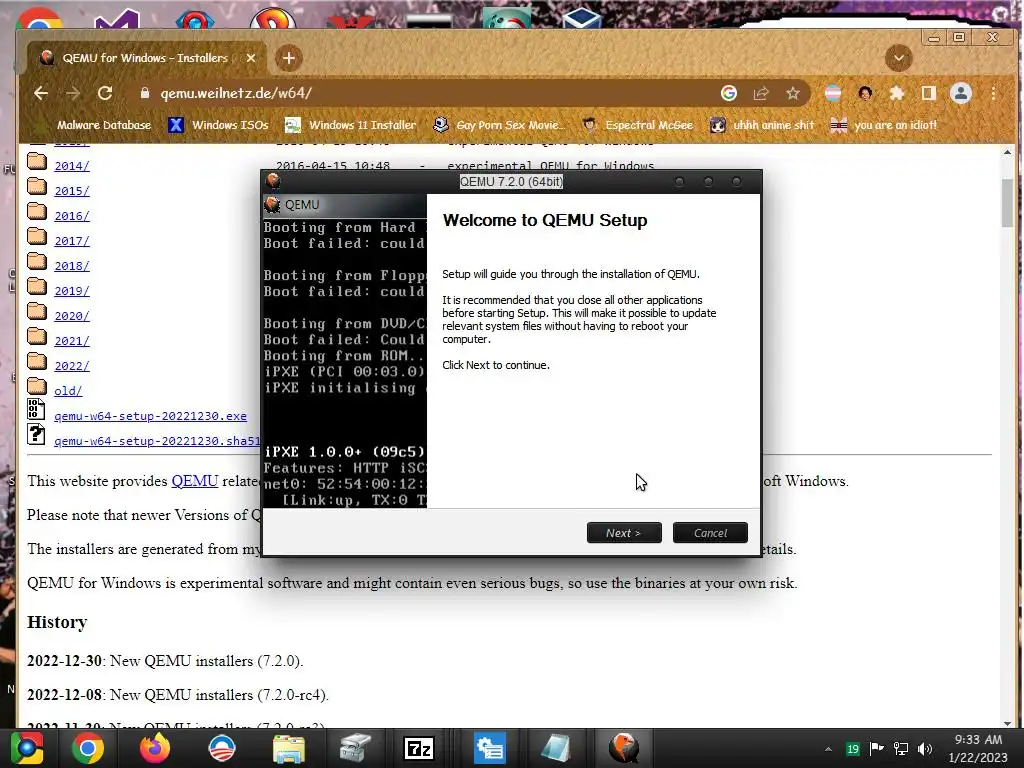Open the Windows ISOs bookmark
This screenshot has width=1024, height=768.
click(x=218, y=125)
